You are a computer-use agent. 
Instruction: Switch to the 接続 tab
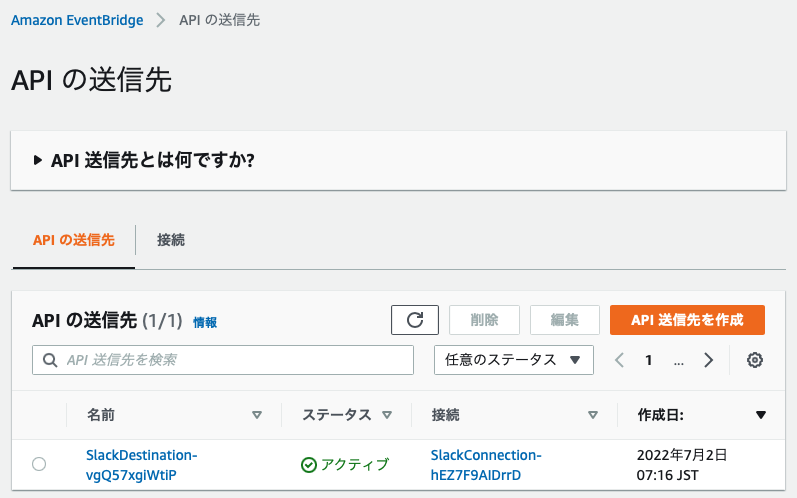click(x=171, y=240)
